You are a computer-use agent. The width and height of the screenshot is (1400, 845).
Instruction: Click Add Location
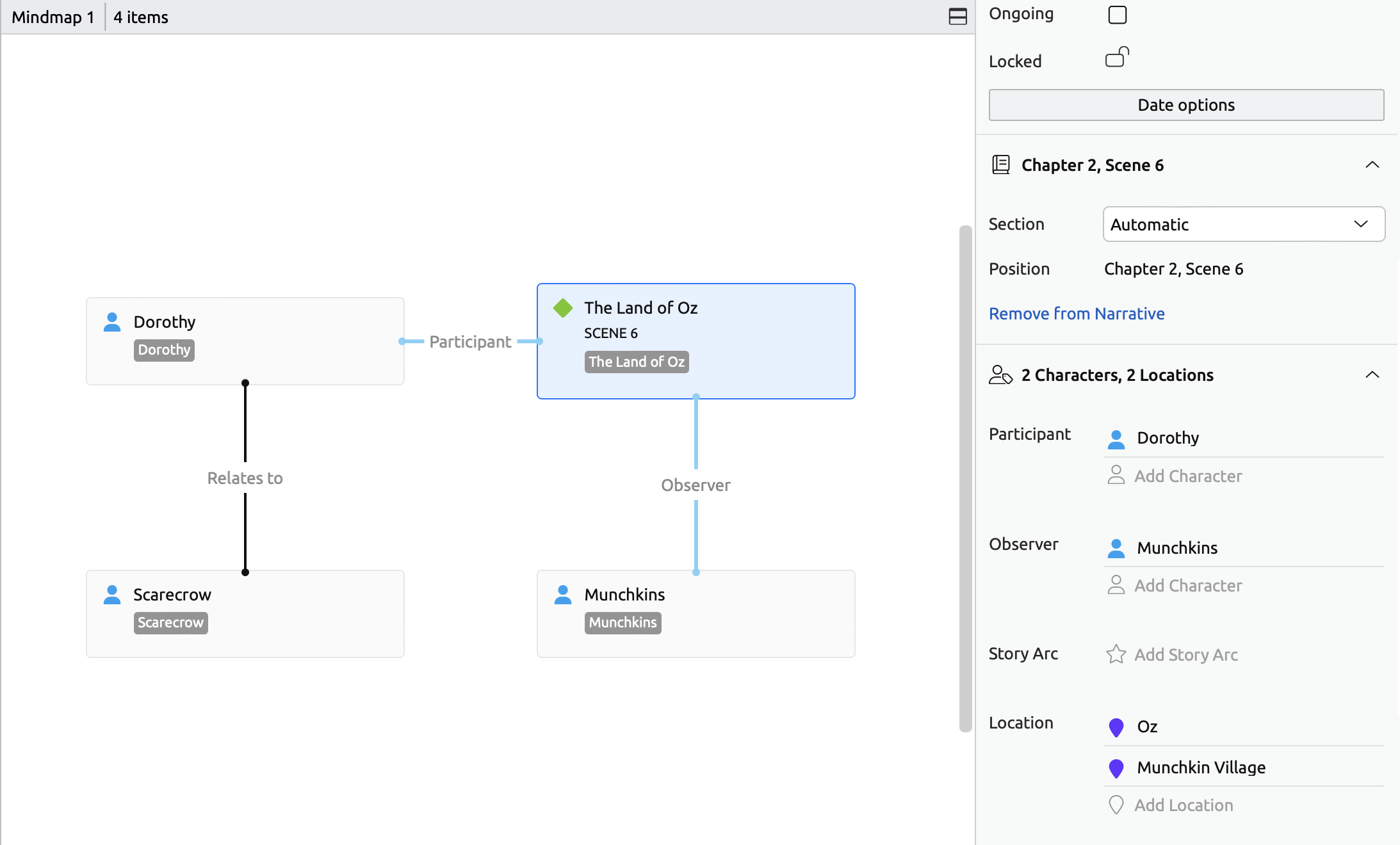click(1184, 805)
